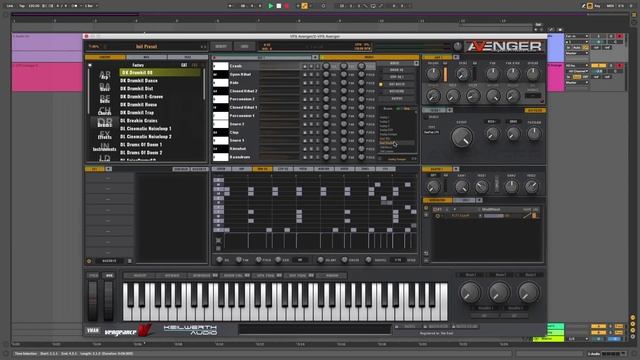Click the Avenger logo
Screen dimensions: 640x360
[504, 46]
